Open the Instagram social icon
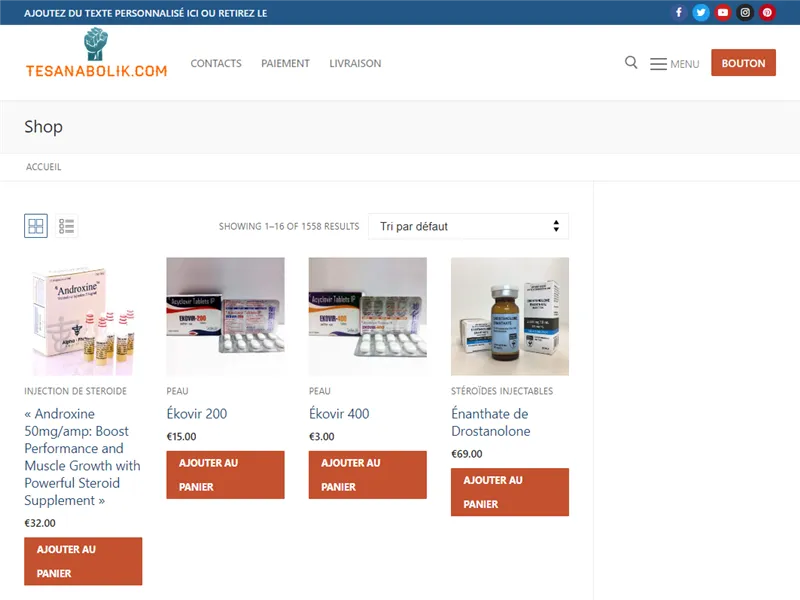Screen dimensions: 800x600 [745, 13]
